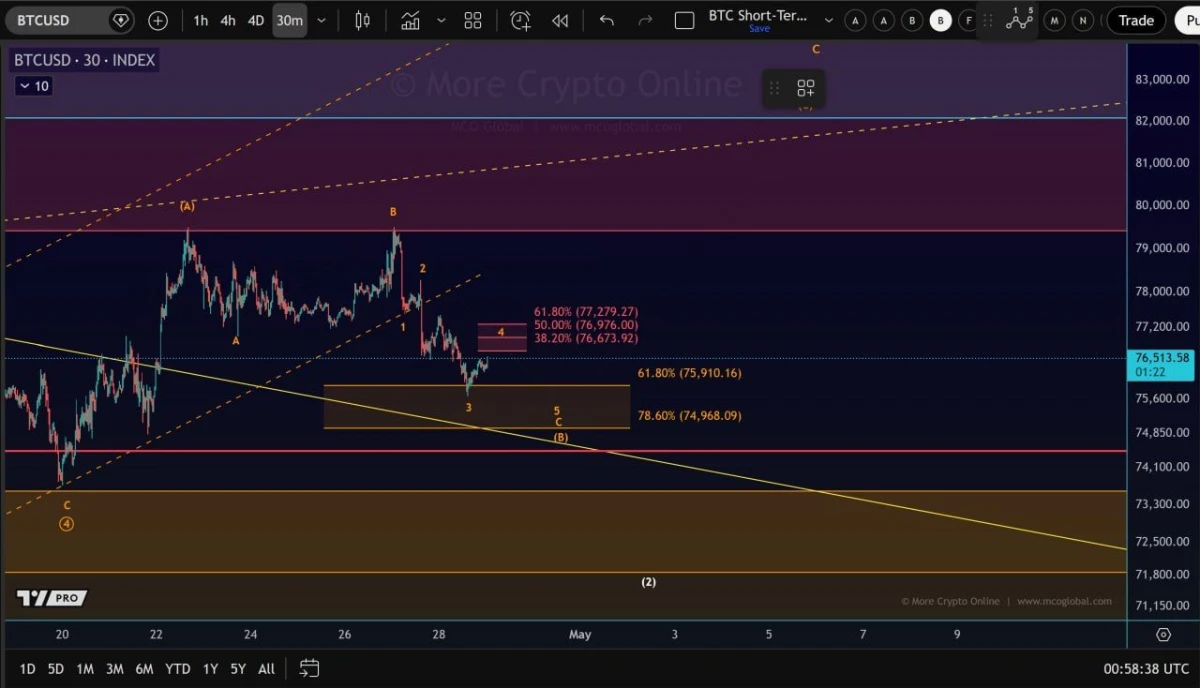Image resolution: width=1200 pixels, height=688 pixels.
Task: Open the Go to date calendar icon
Action: 309,668
